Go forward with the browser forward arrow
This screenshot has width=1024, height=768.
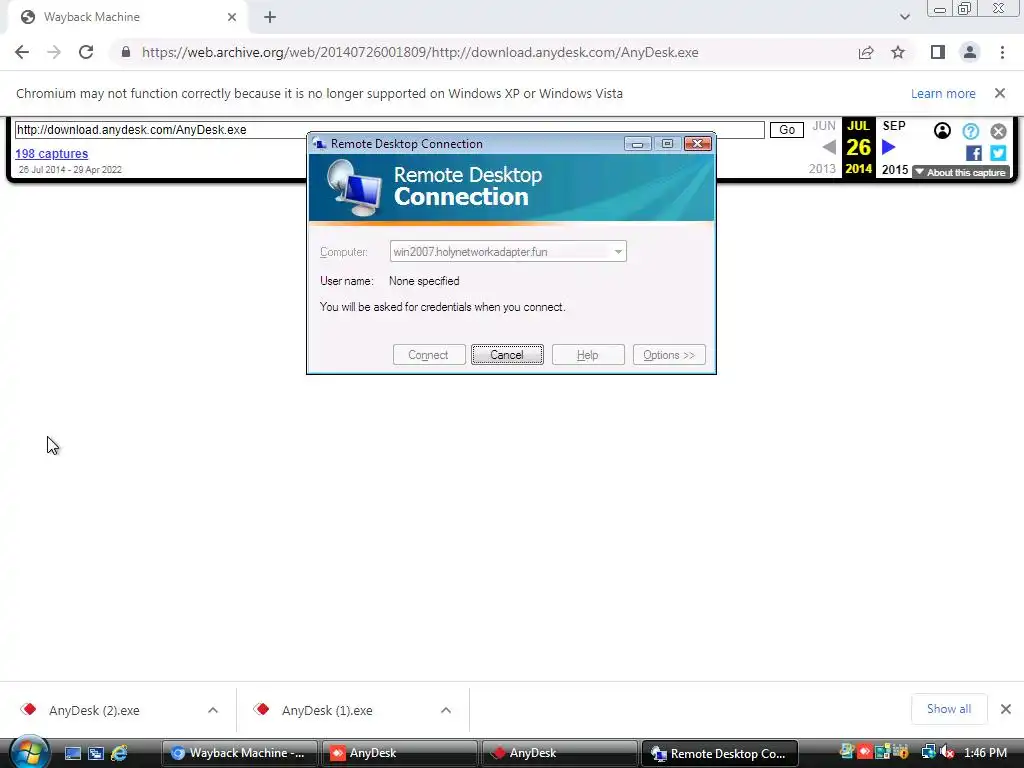[54, 52]
